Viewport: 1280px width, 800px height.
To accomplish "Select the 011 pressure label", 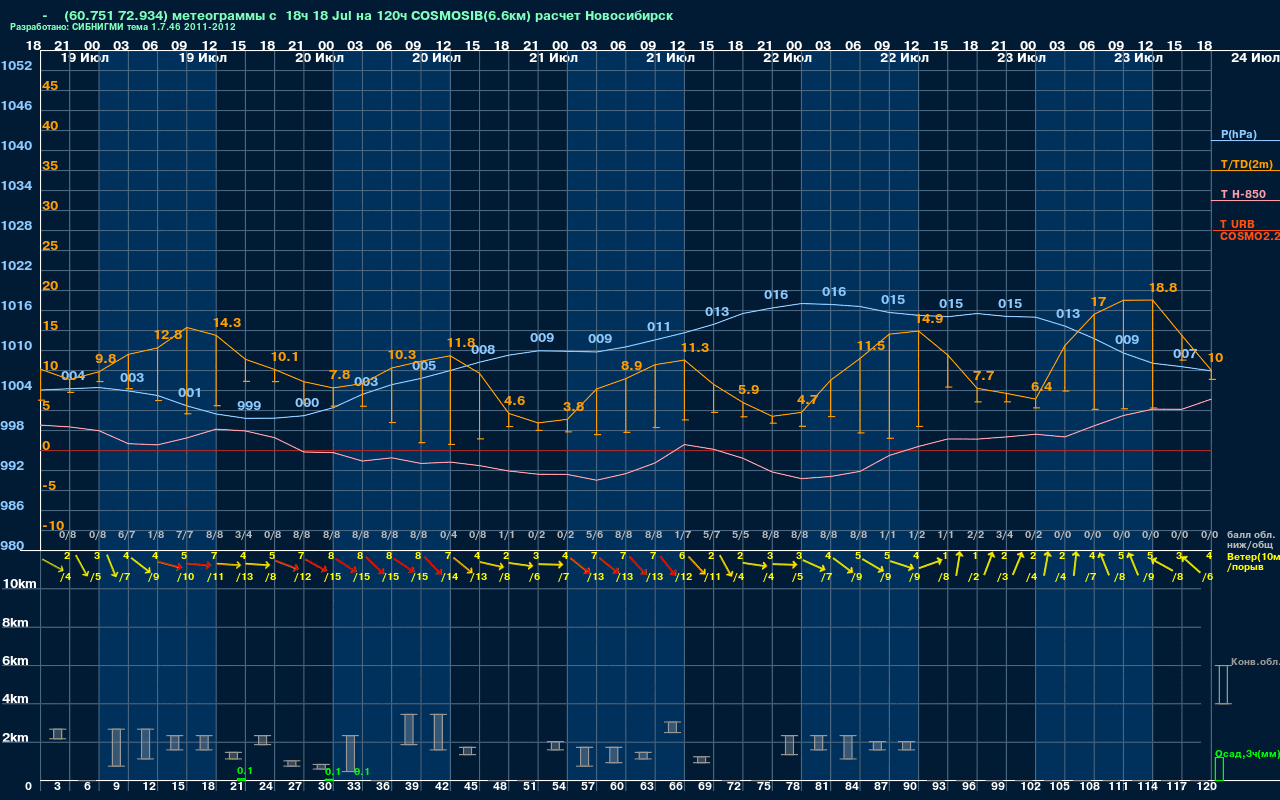I will tap(659, 327).
